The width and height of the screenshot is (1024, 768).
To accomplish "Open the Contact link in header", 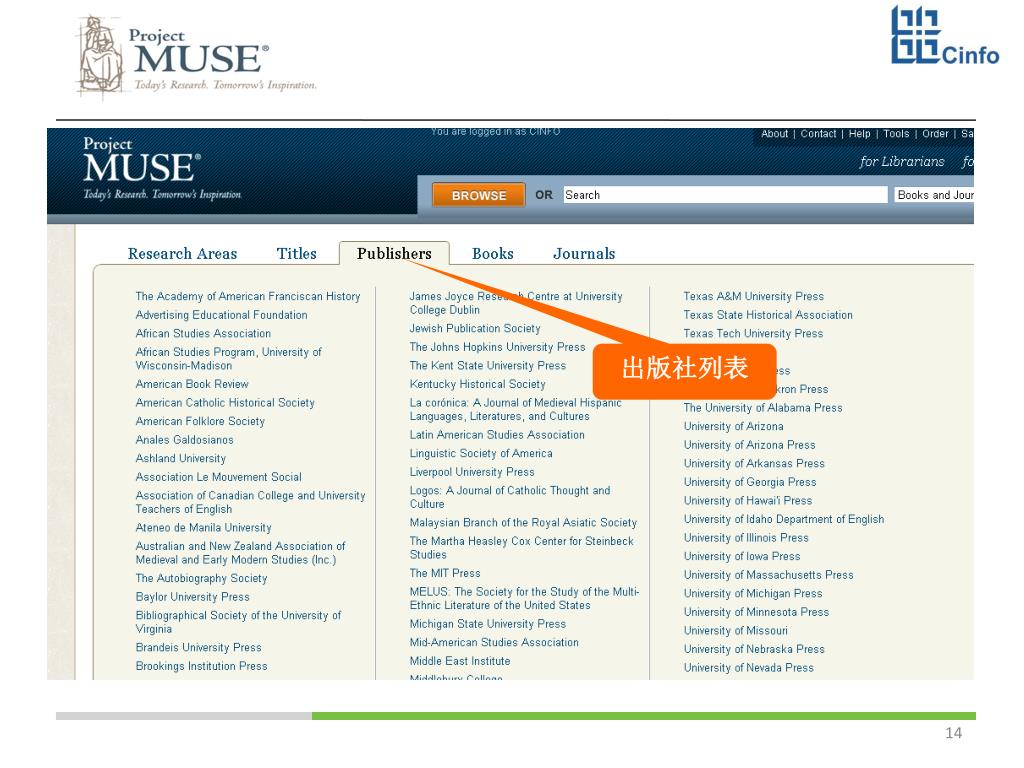I will [818, 134].
